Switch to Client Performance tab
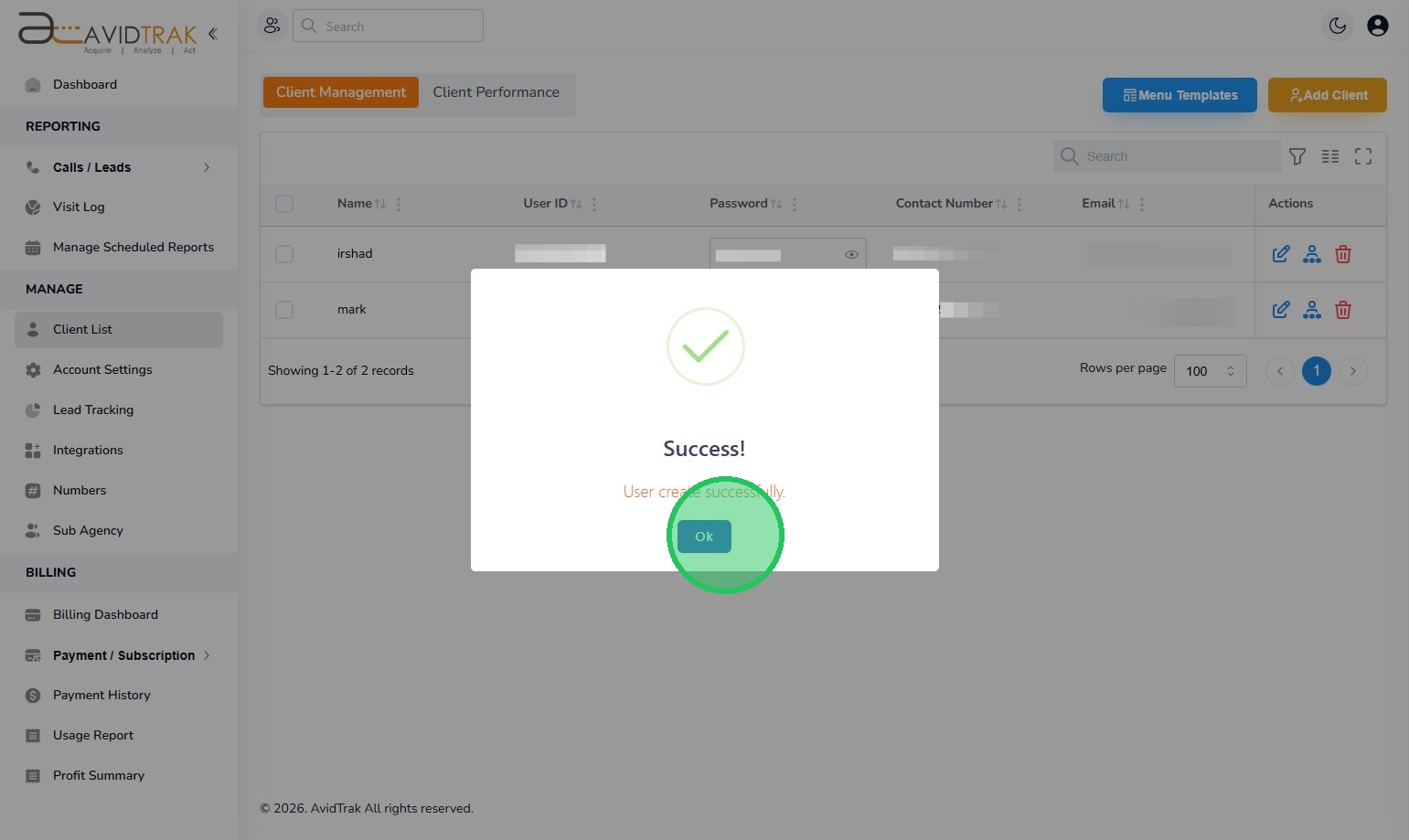Viewport: 1409px width, 840px height. coord(496,92)
